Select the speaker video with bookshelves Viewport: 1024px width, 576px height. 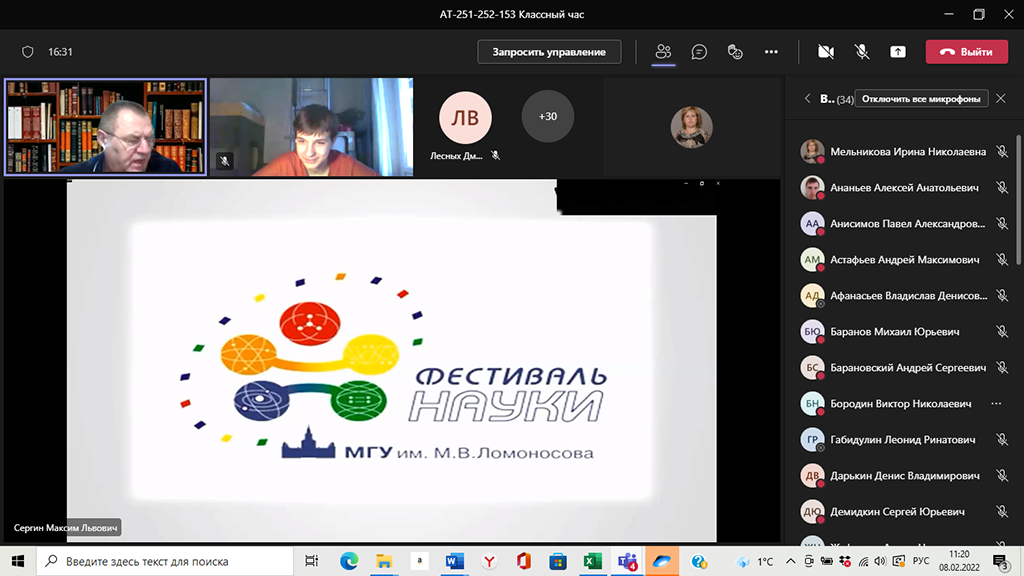point(105,127)
